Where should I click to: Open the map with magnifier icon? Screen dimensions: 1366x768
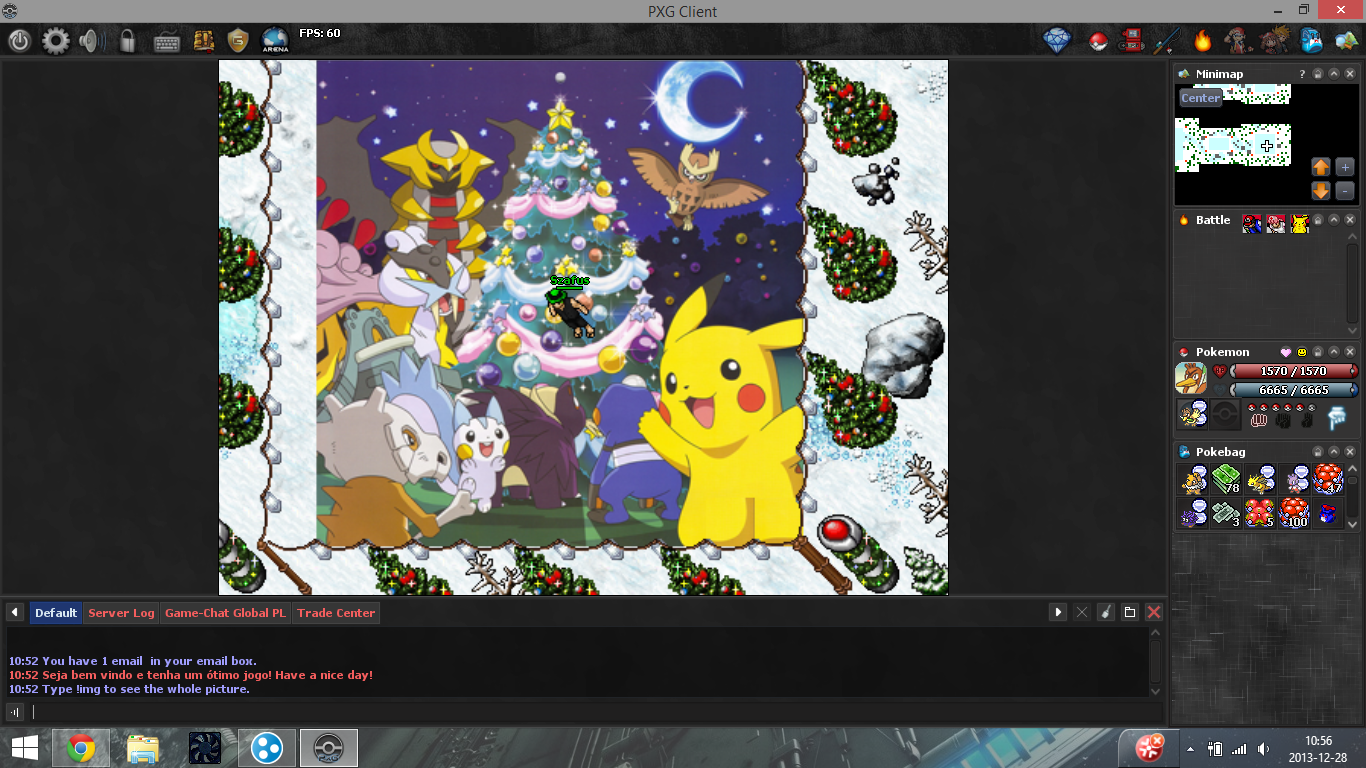pyautogui.click(x=1345, y=41)
